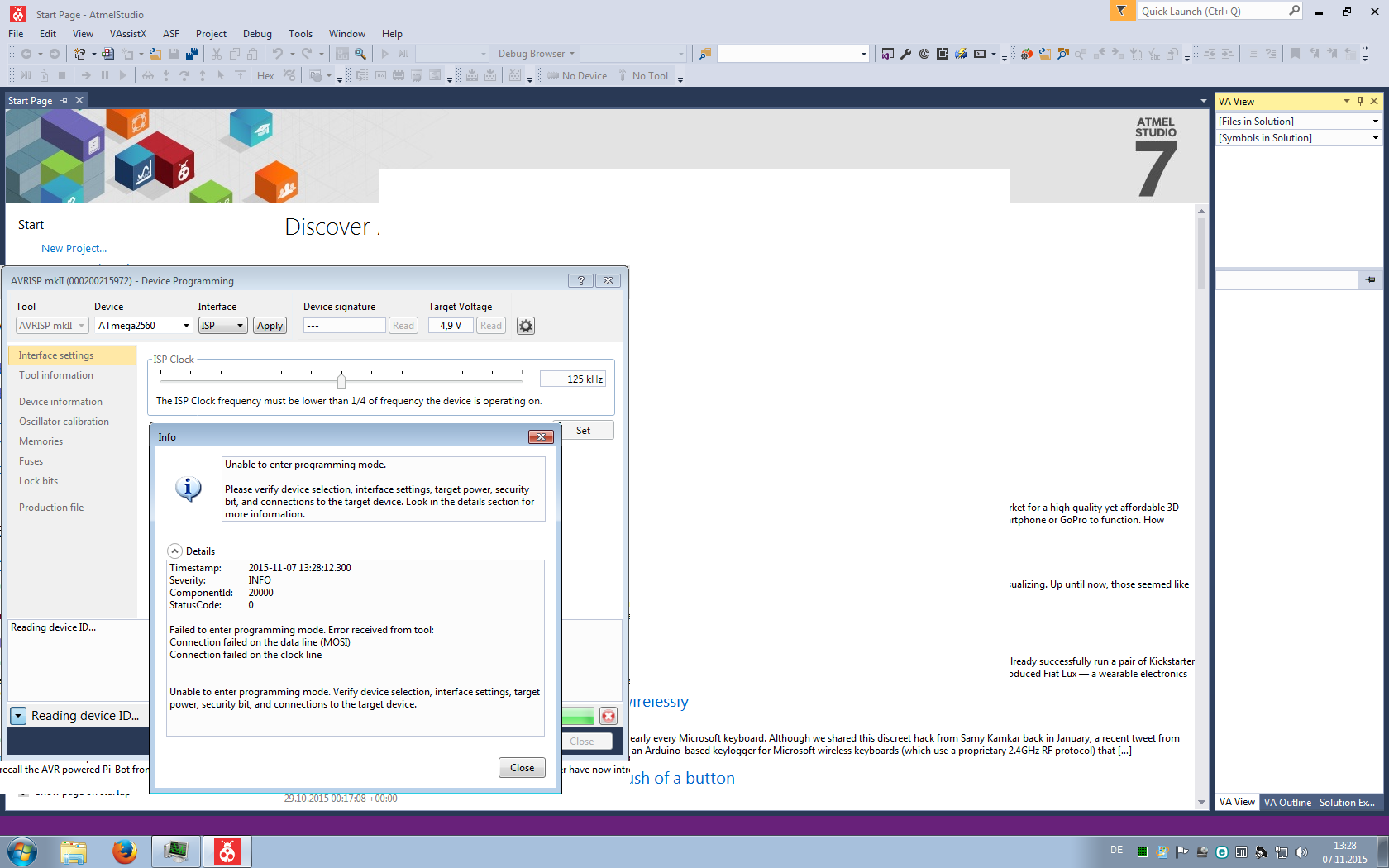Click the ISP Clock slider thumb
The width and height of the screenshot is (1389, 868).
coord(341,380)
